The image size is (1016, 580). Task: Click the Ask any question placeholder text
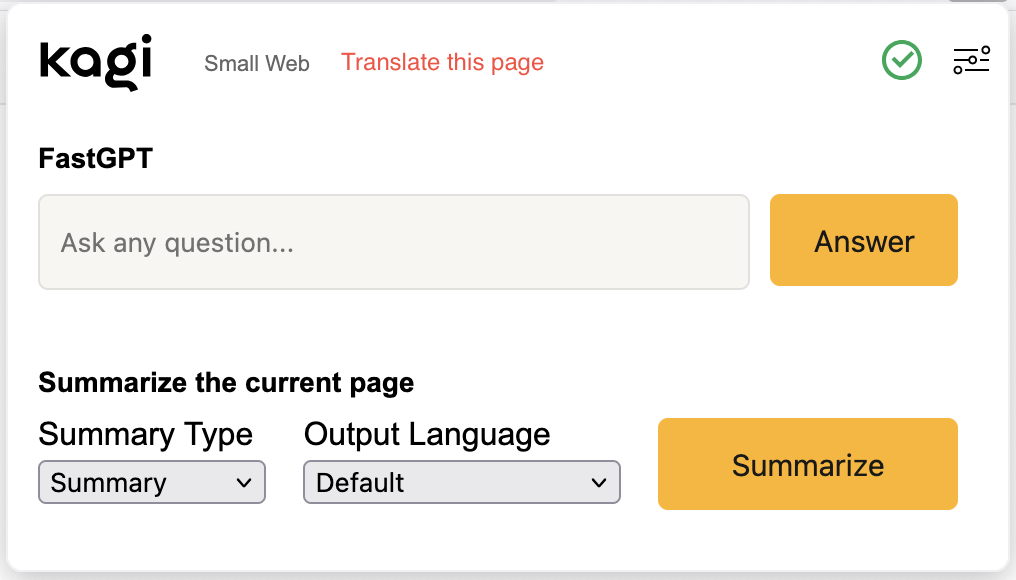[x=177, y=243]
